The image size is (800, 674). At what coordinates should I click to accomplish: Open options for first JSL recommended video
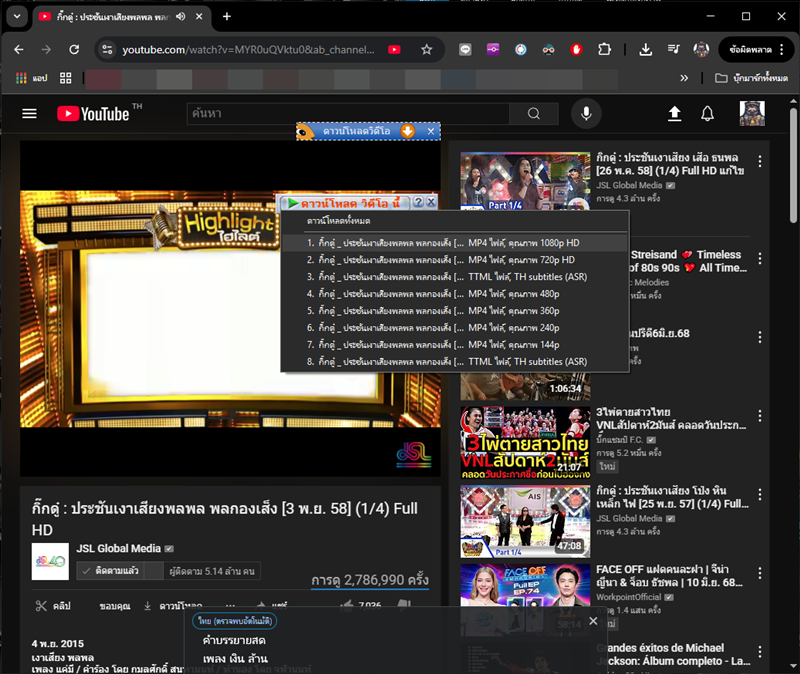point(760,162)
